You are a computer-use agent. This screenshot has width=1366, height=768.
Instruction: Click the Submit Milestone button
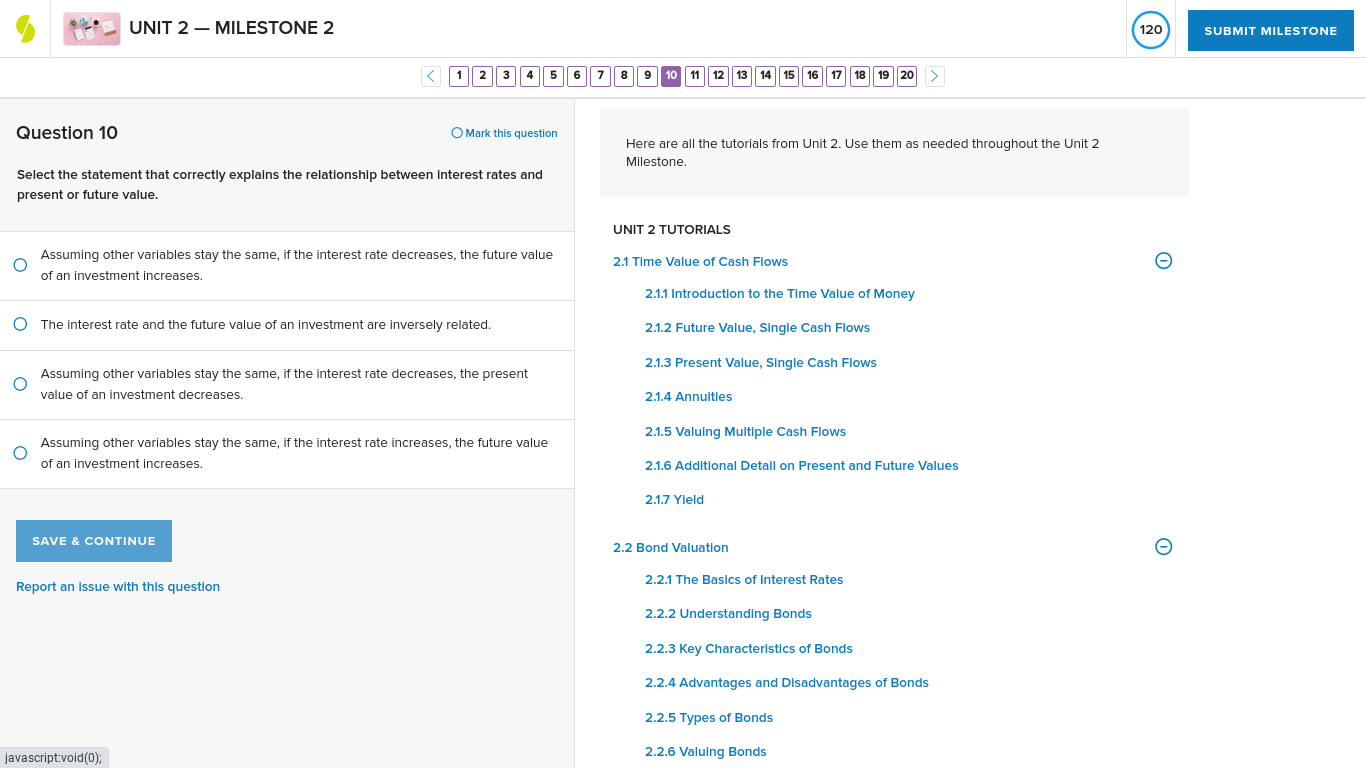[1270, 30]
